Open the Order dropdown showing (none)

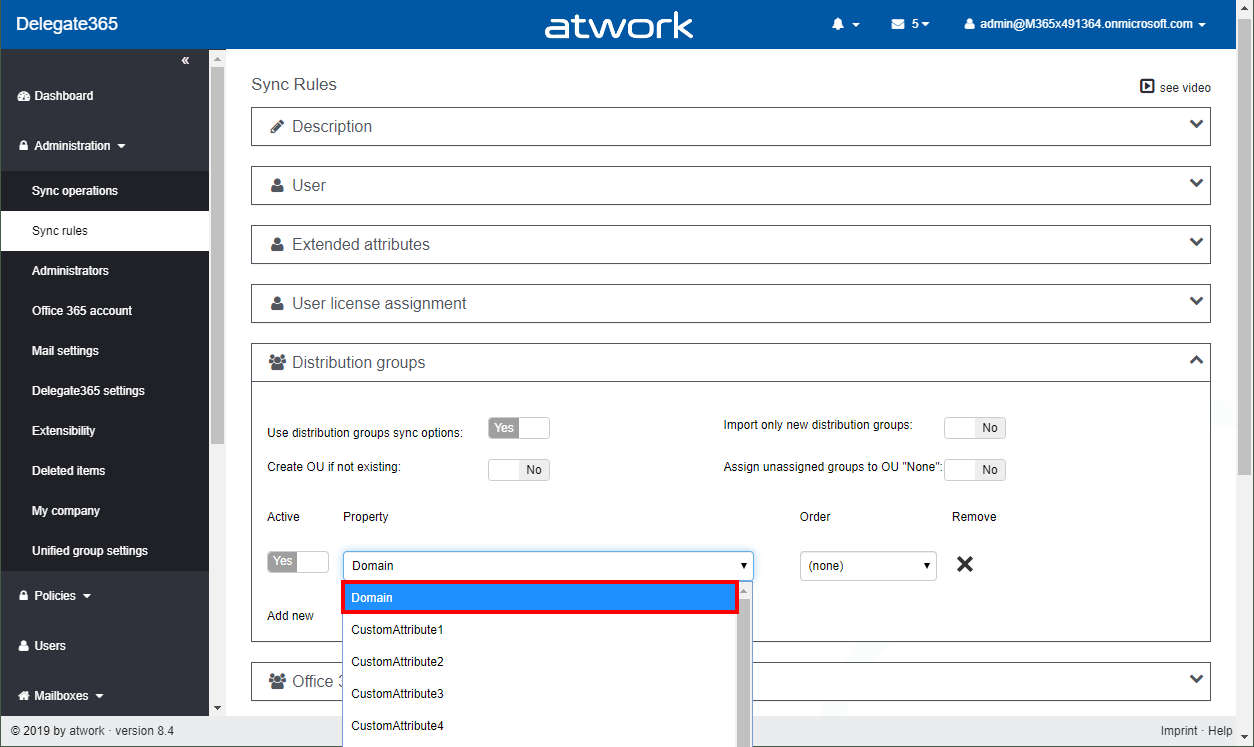(868, 566)
